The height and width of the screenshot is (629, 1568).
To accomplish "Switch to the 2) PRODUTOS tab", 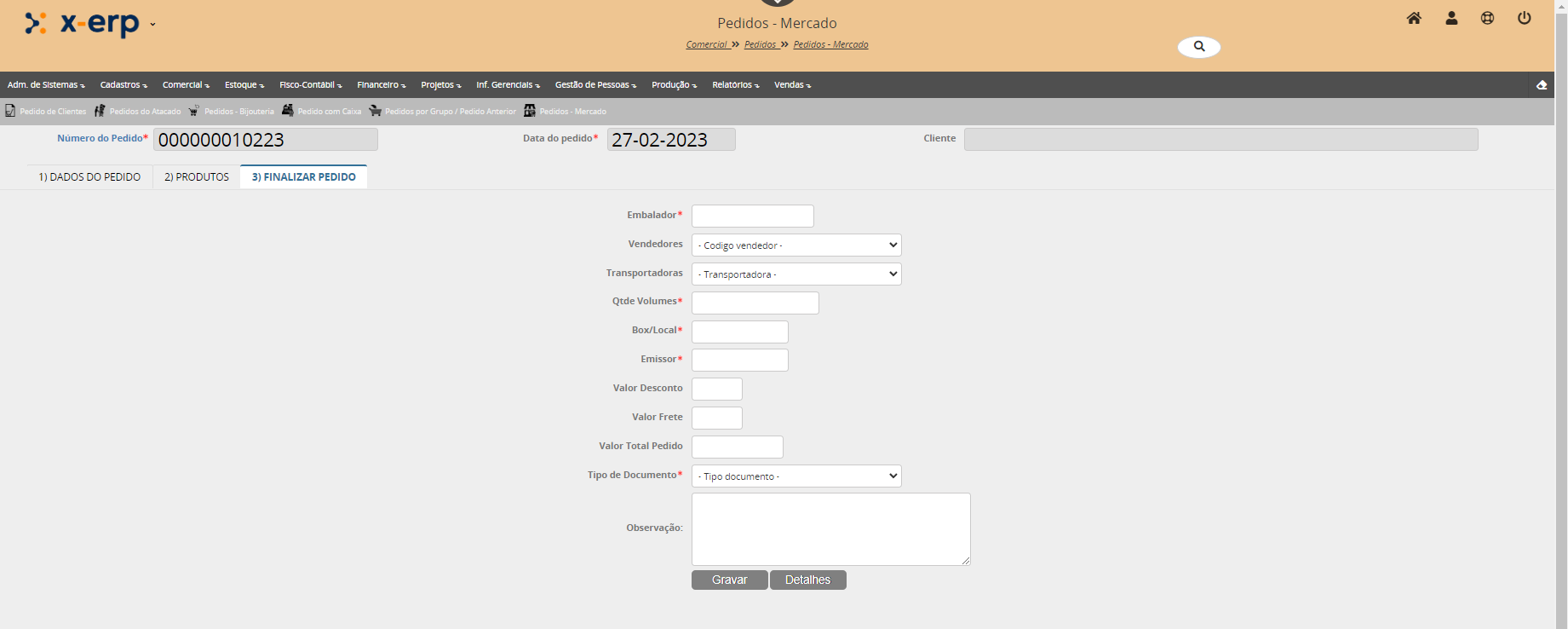I will tap(197, 177).
